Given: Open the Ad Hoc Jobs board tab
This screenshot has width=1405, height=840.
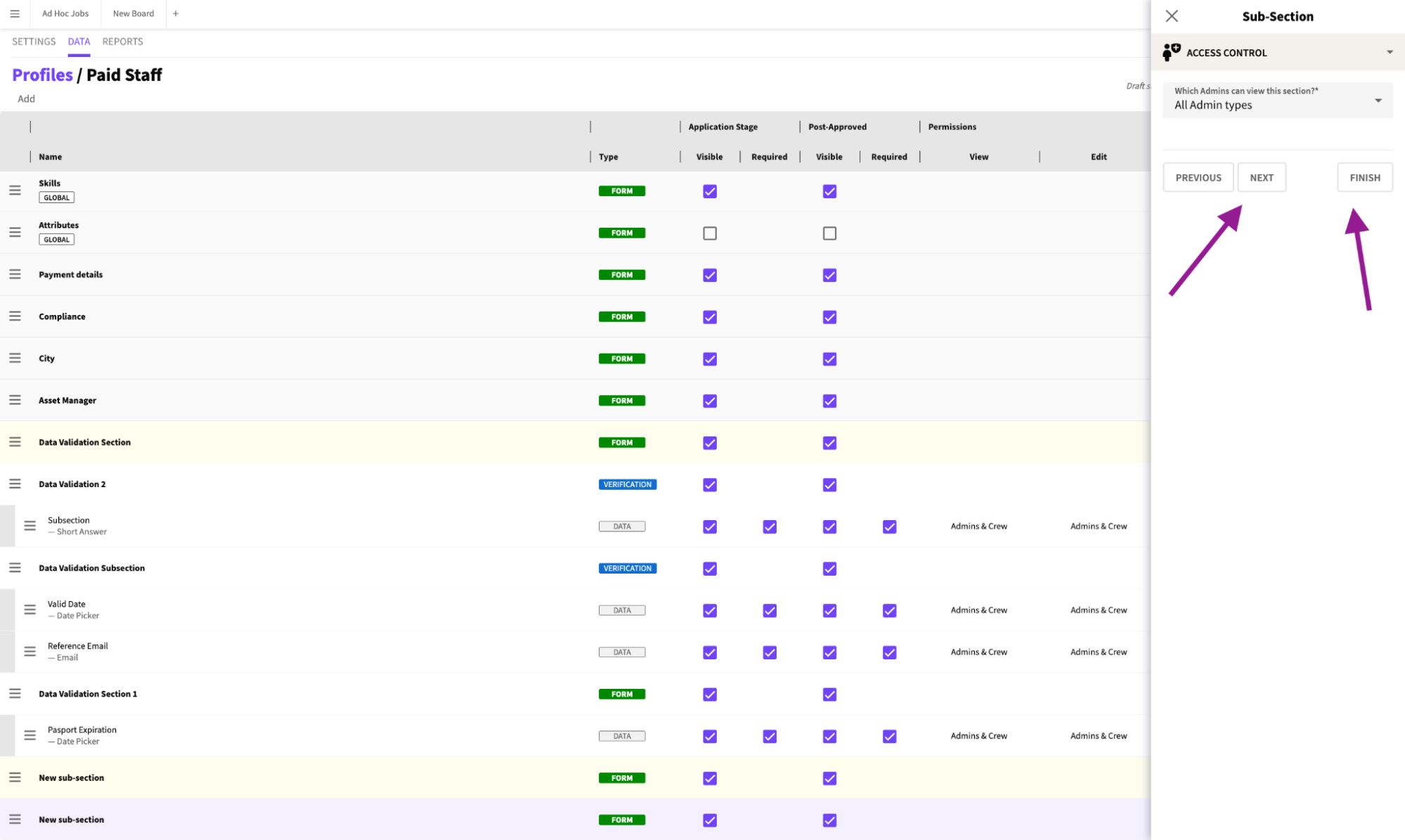Looking at the screenshot, I should click(65, 13).
